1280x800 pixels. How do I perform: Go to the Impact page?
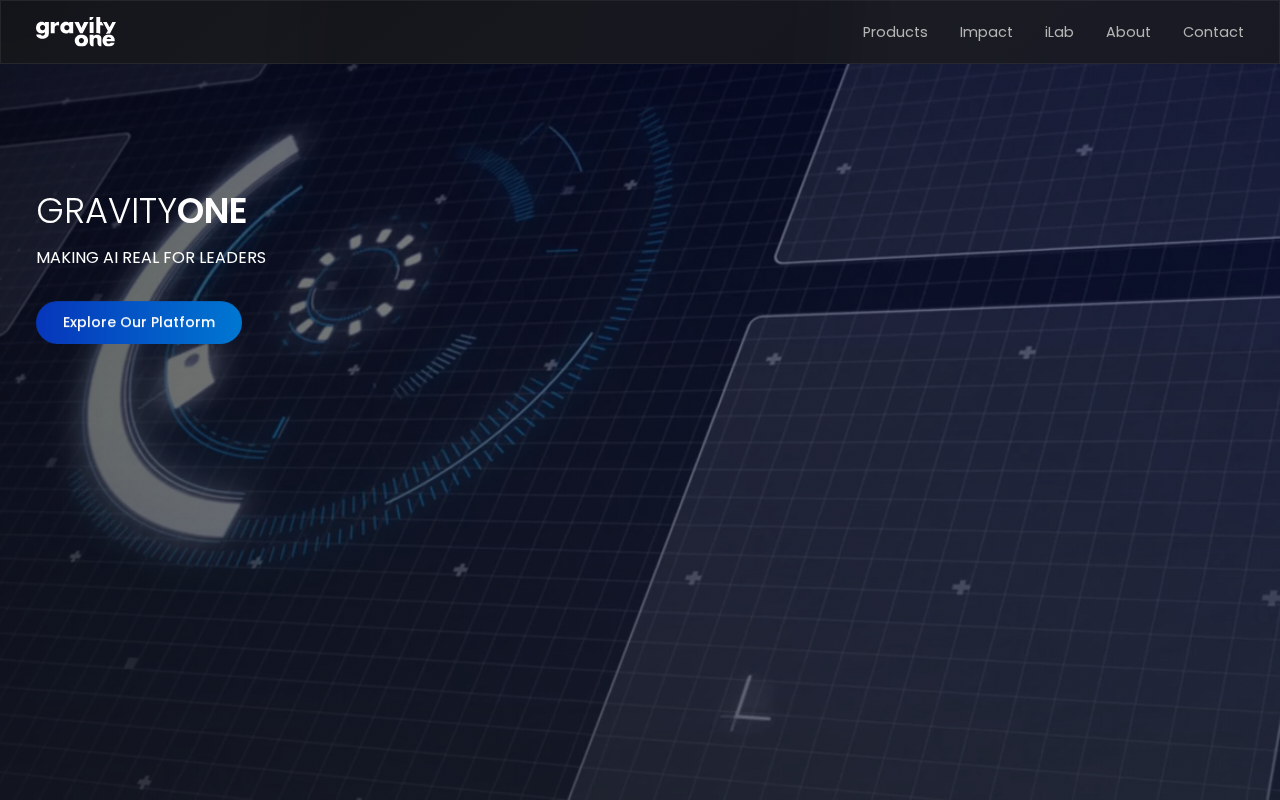(986, 32)
